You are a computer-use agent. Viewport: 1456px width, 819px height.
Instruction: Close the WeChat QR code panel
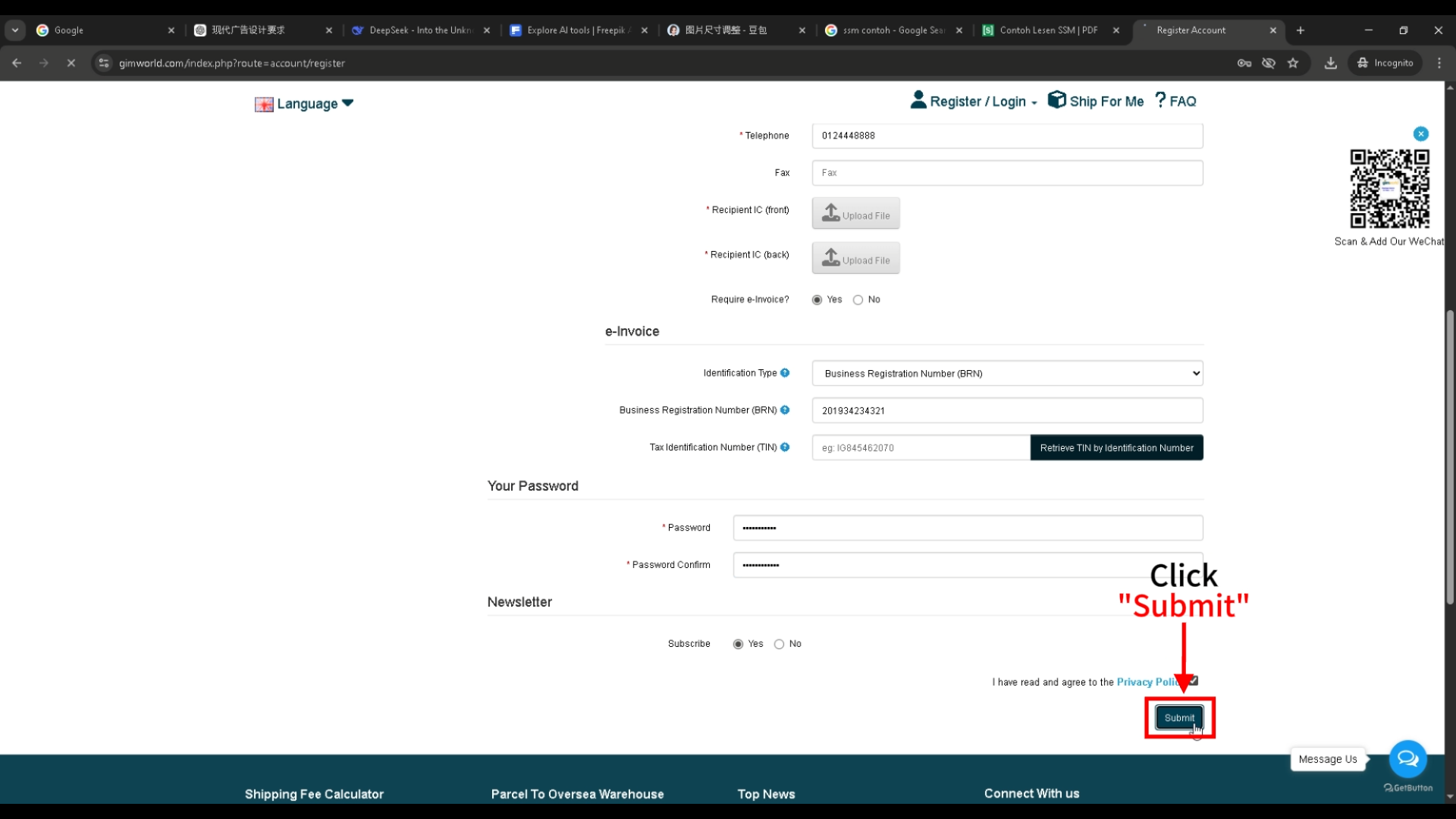[1421, 134]
